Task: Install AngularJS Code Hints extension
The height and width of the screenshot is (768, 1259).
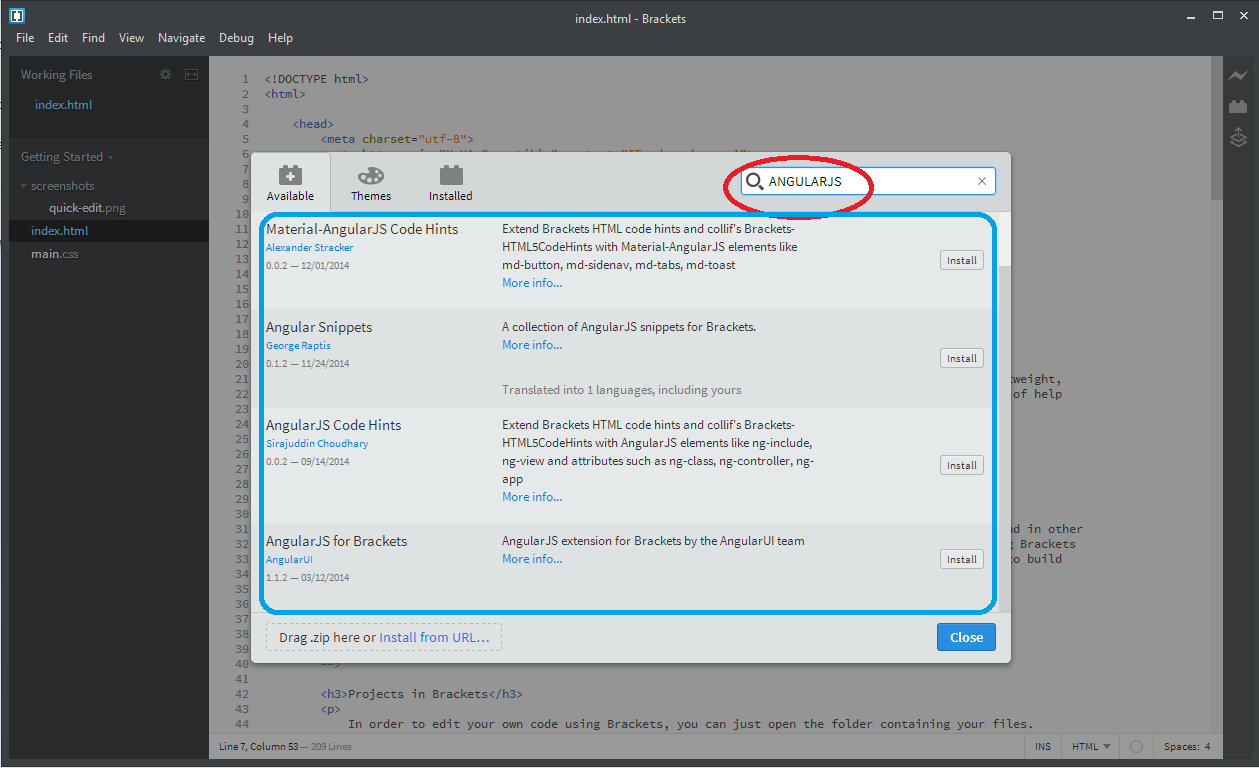Action: (962, 465)
